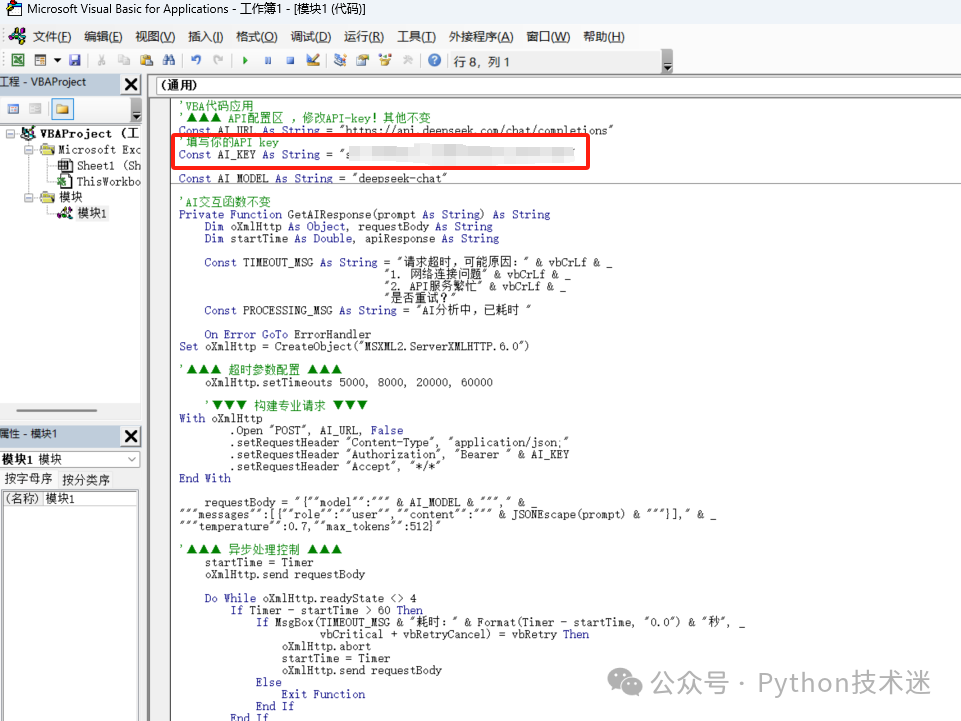Open the 工具(T) menu

417,37
